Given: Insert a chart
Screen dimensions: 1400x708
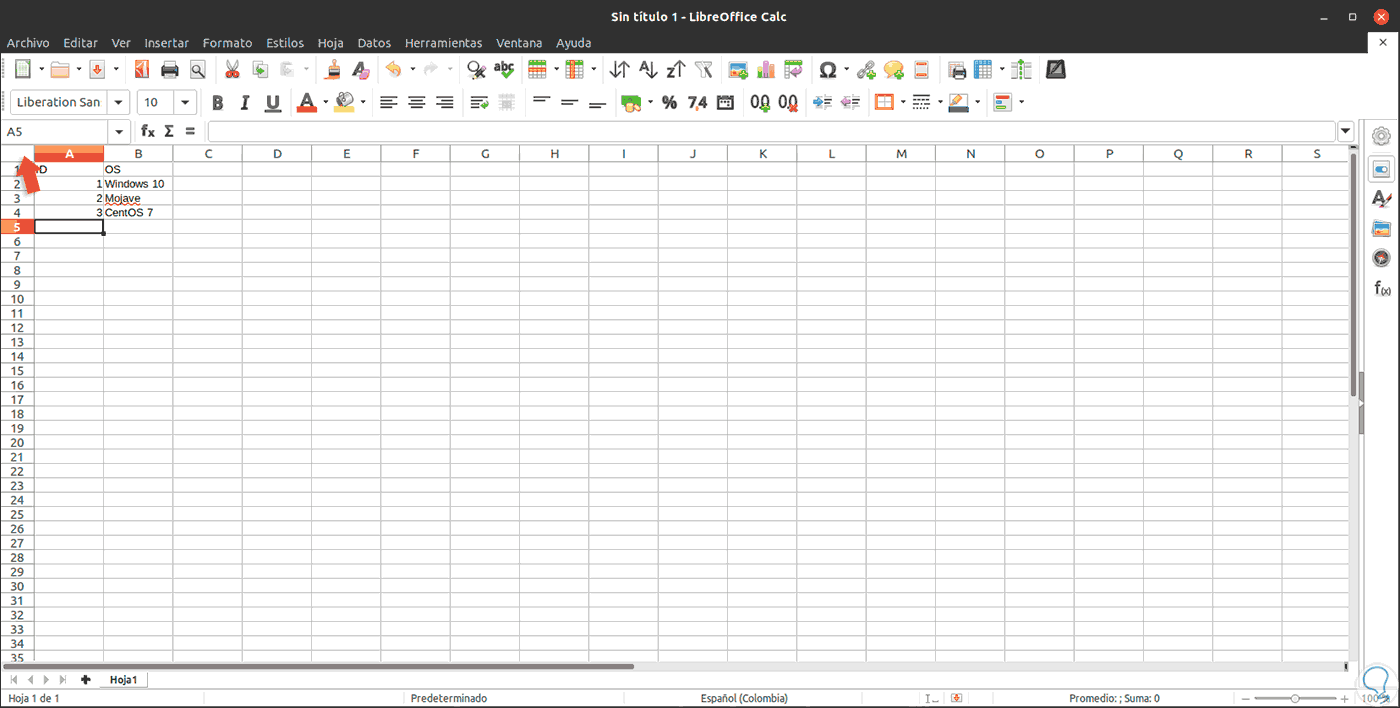Looking at the screenshot, I should pos(766,69).
